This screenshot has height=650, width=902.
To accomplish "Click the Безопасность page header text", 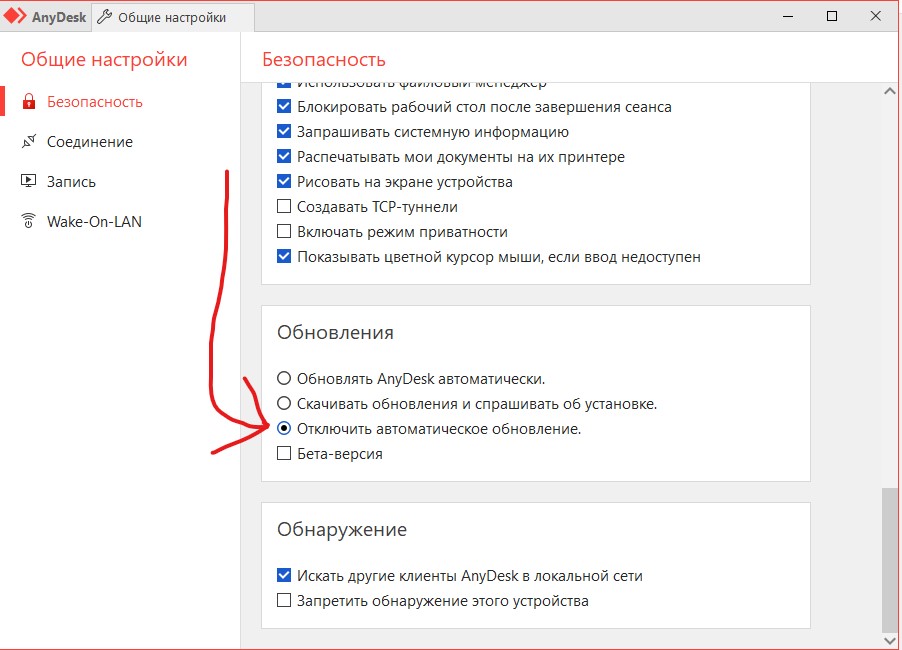I will (324, 59).
